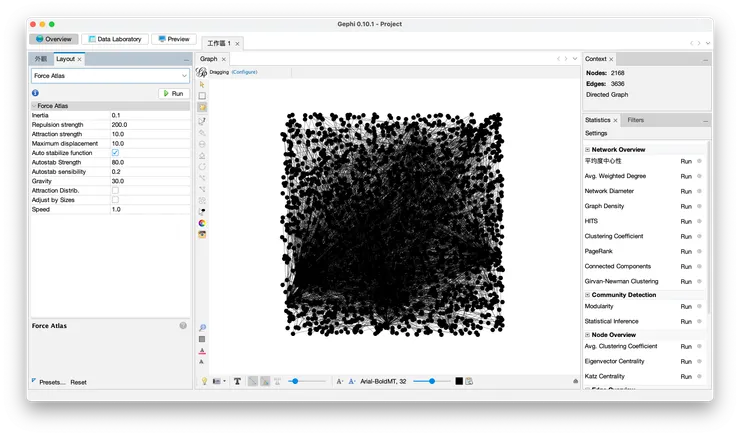The image size is (740, 436).
Task: Click the small A reset label visibility icon
Action: 202,362
